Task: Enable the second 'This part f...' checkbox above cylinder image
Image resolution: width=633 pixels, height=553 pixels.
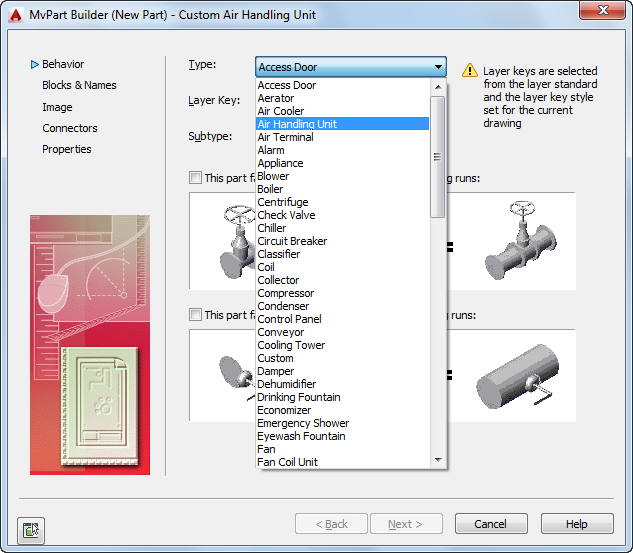Action: (195, 314)
